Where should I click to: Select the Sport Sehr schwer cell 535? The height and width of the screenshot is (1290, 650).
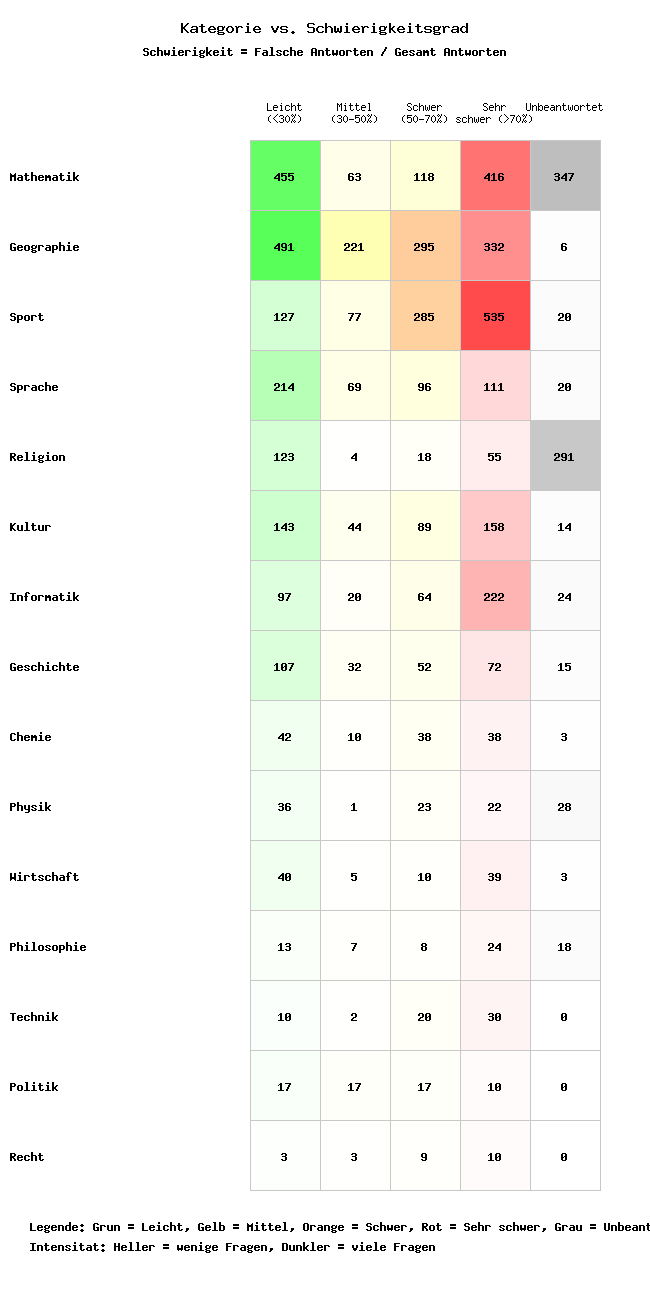click(x=495, y=316)
